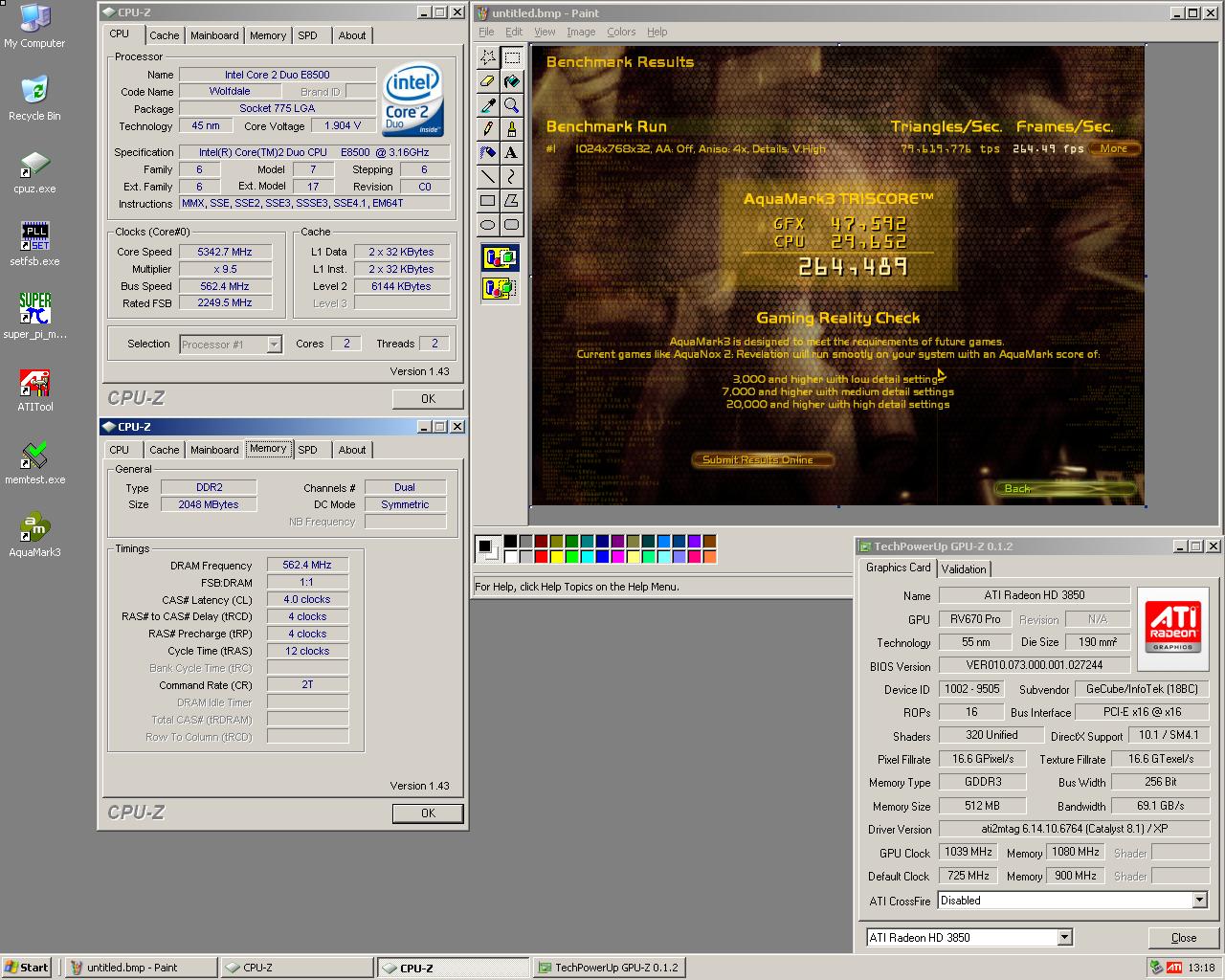Open the Mainboard tab in the CPU-Z processor window
1225x980 pixels.
point(214,35)
